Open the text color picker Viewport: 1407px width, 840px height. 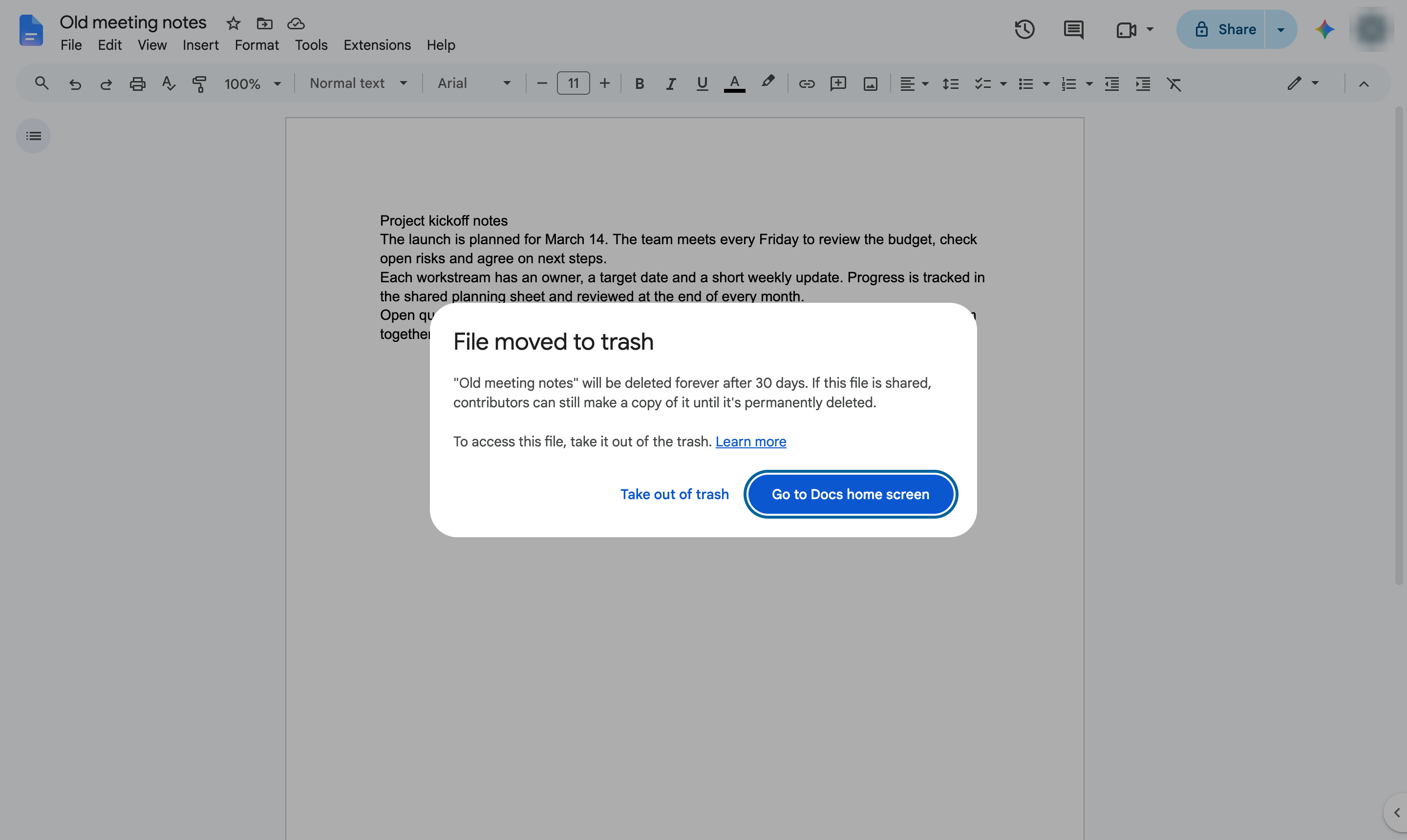(x=734, y=84)
